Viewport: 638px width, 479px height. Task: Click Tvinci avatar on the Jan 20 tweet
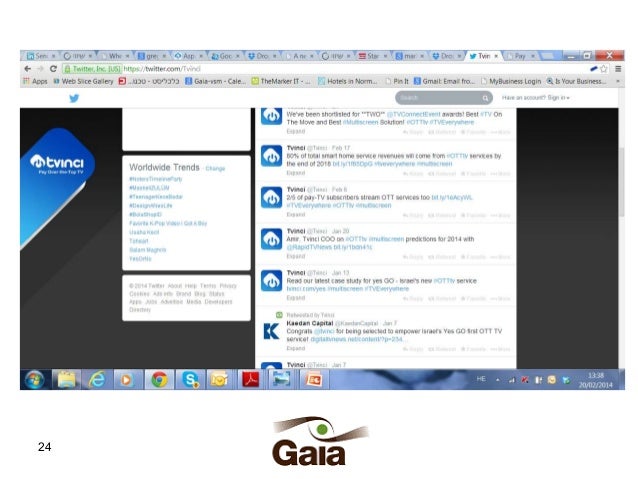[271, 239]
